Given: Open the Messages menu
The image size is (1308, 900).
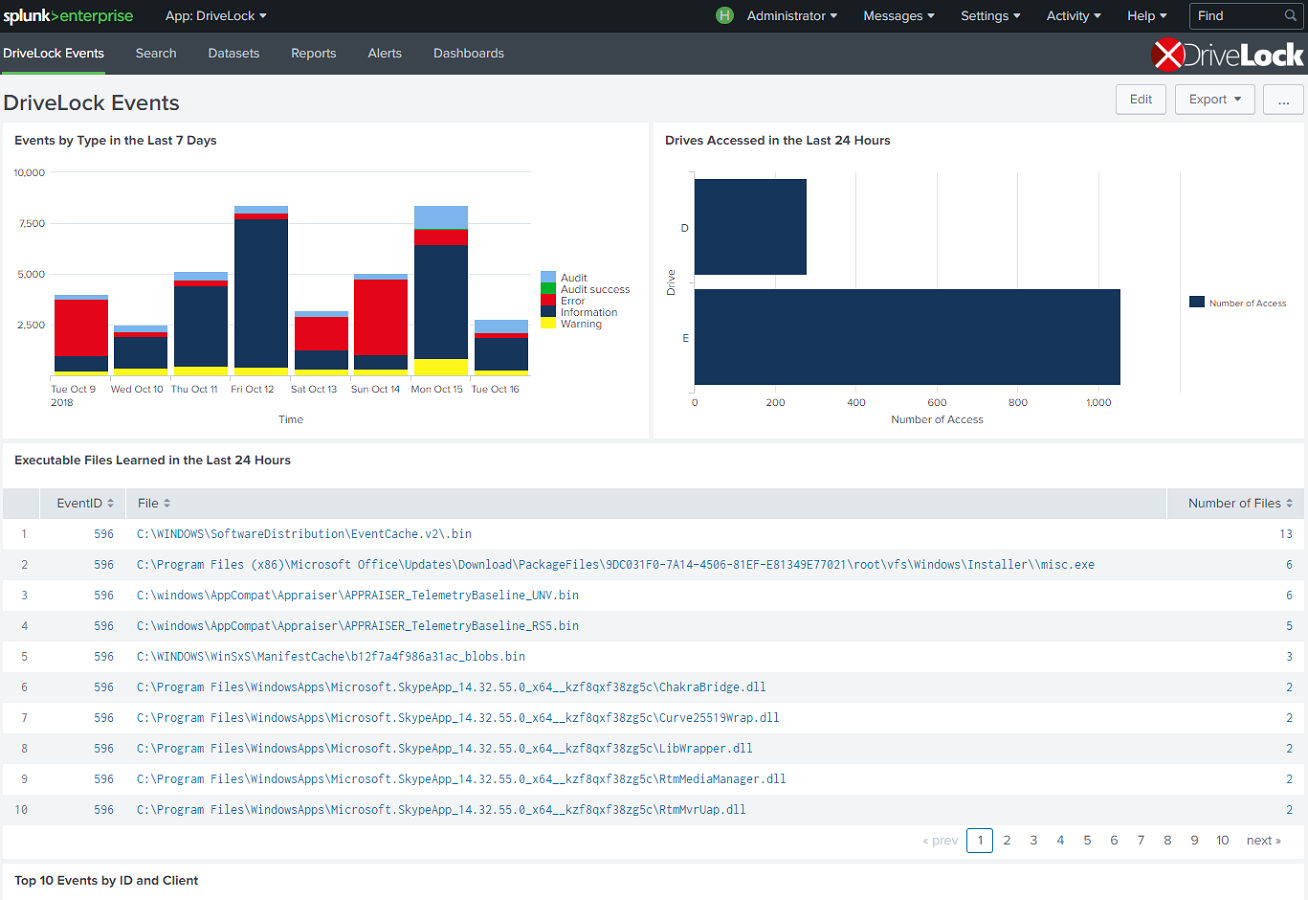Looking at the screenshot, I should (899, 16).
